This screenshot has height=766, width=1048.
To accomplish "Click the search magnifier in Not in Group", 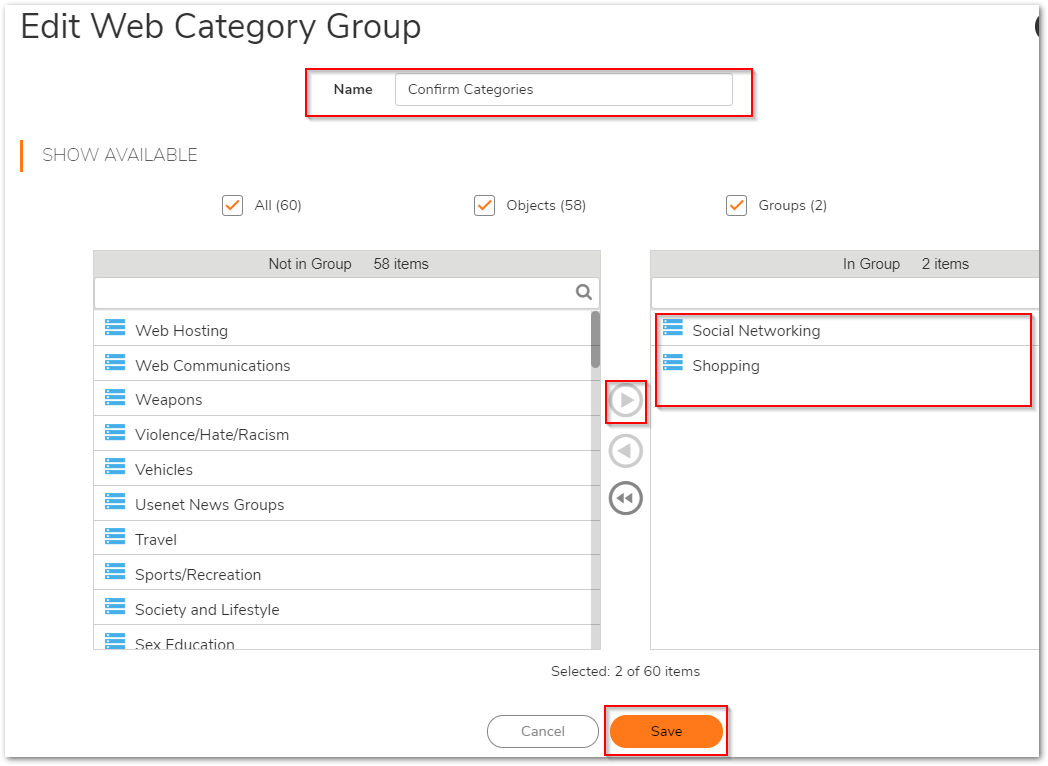I will [584, 293].
